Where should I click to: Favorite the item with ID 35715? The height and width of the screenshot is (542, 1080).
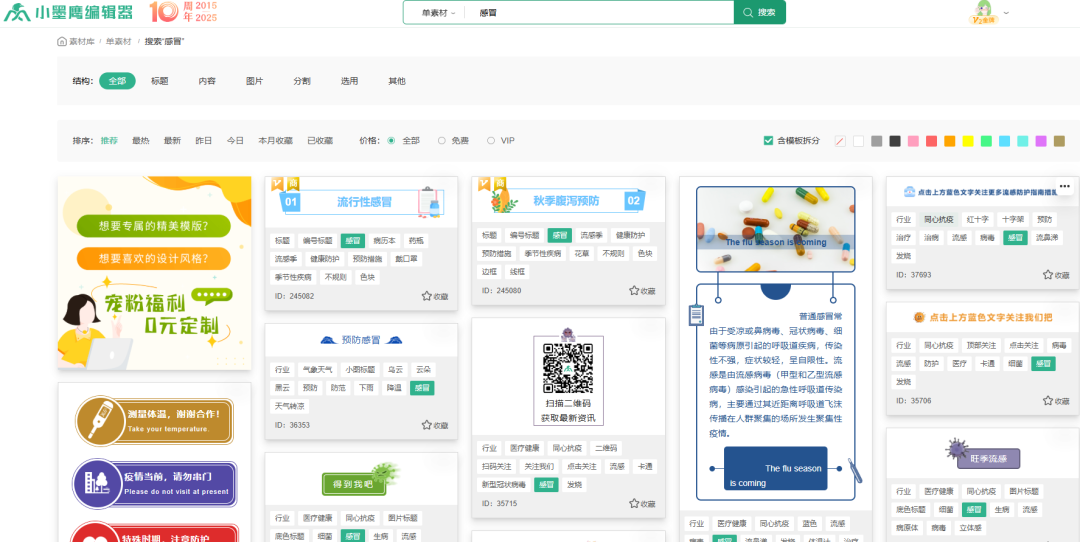tap(642, 503)
